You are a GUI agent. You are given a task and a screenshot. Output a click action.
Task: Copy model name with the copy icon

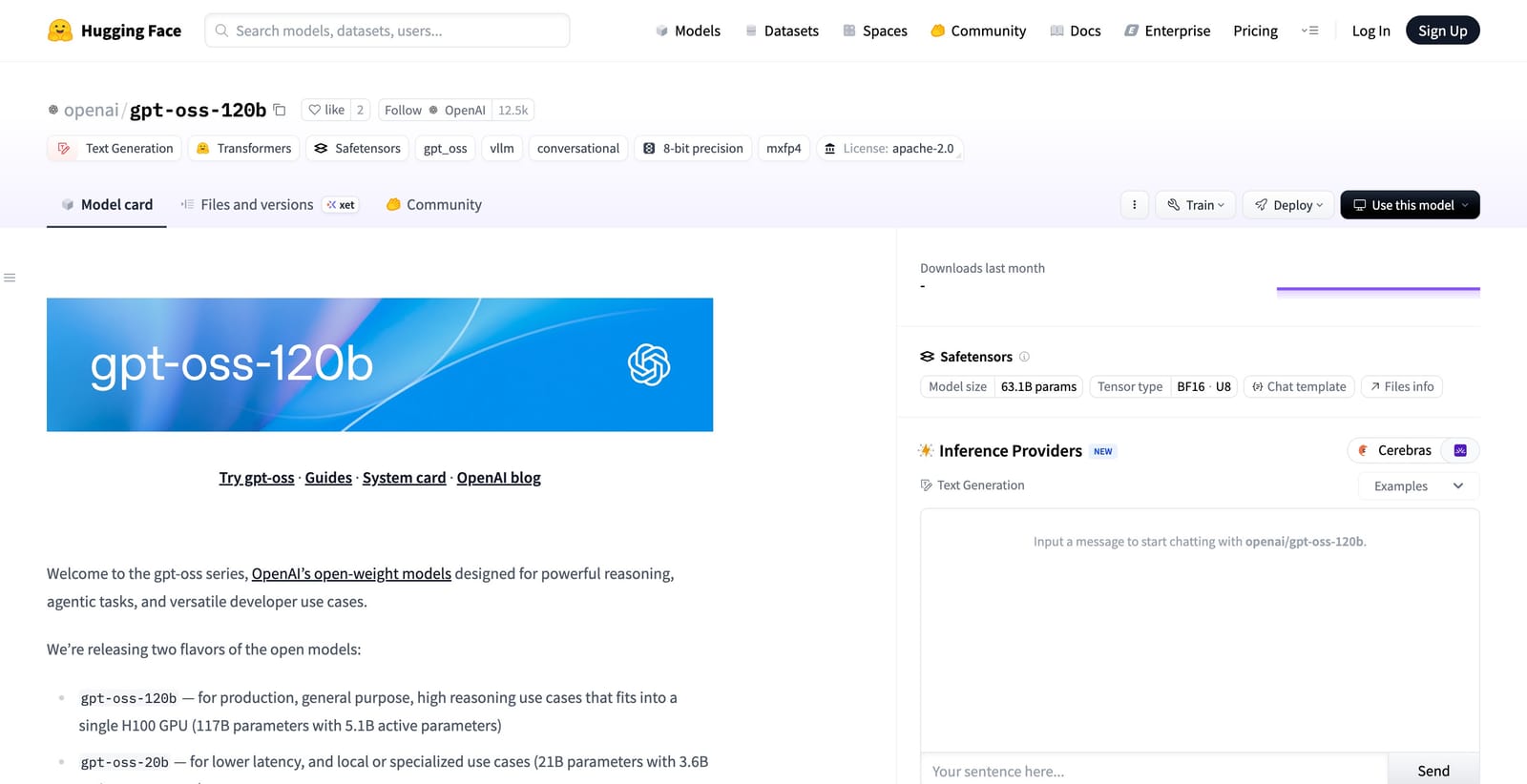click(280, 110)
